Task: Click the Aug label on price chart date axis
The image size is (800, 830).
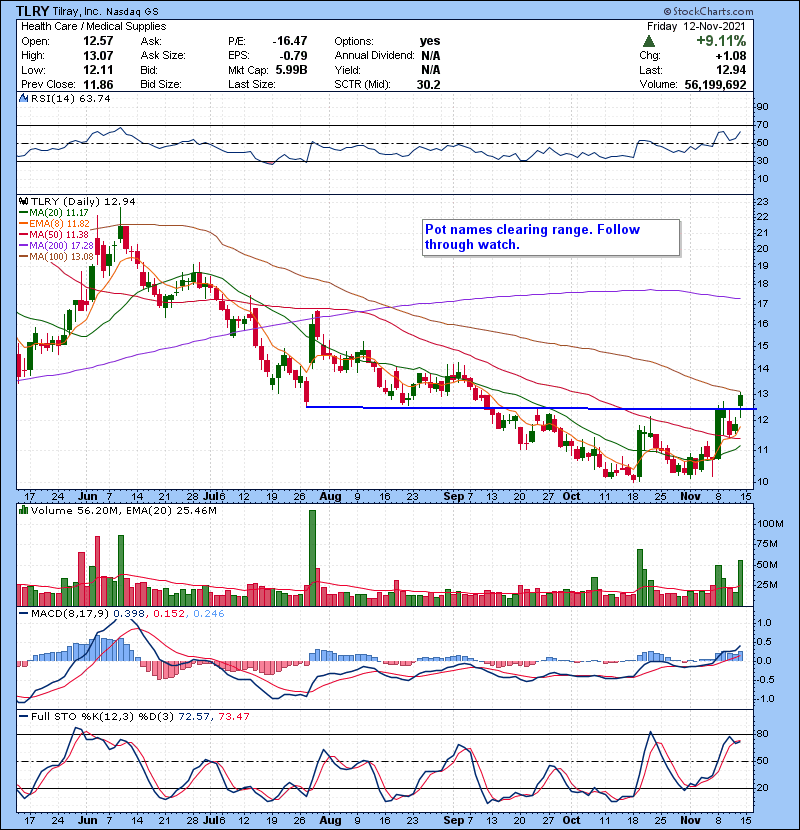Action: pyautogui.click(x=330, y=497)
